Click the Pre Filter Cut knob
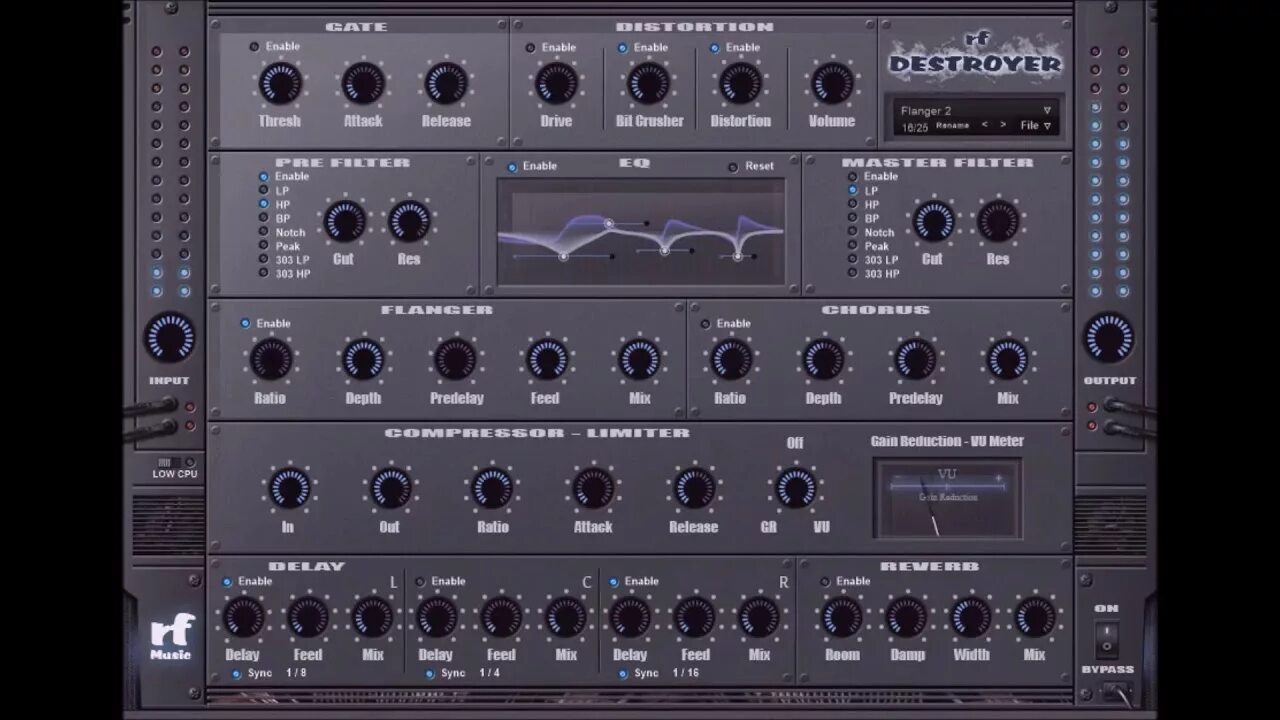This screenshot has width=1280, height=720. pos(344,221)
